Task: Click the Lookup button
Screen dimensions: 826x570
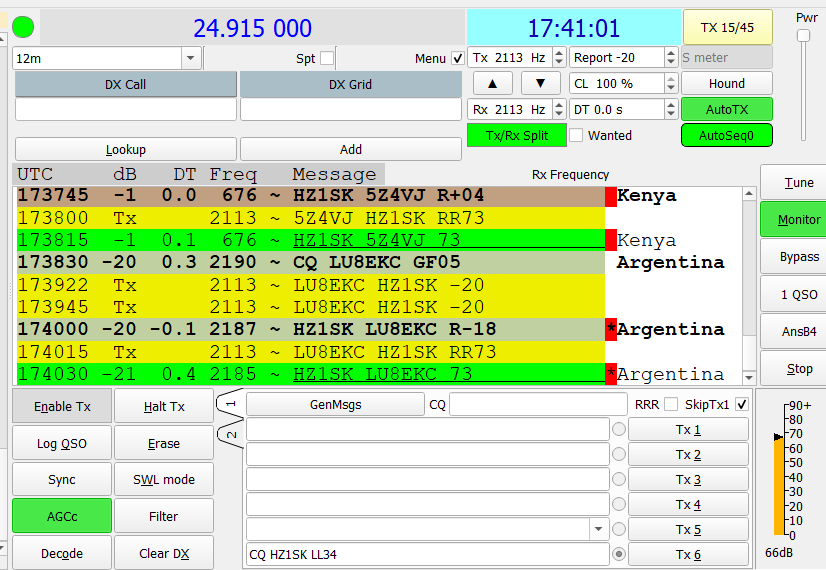Action: point(125,150)
